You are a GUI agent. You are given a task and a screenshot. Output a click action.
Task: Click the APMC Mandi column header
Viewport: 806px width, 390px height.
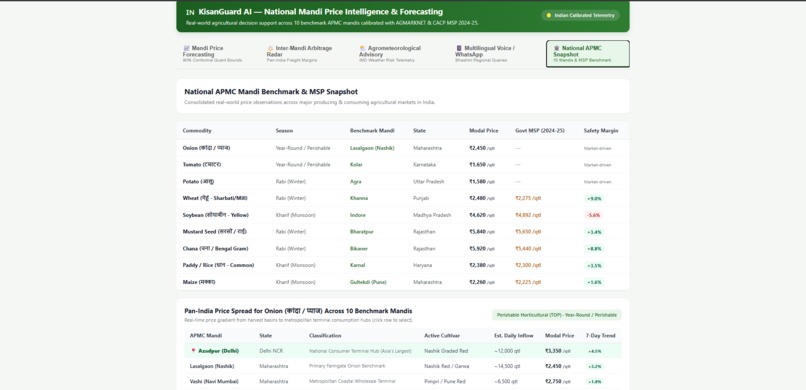click(206, 336)
